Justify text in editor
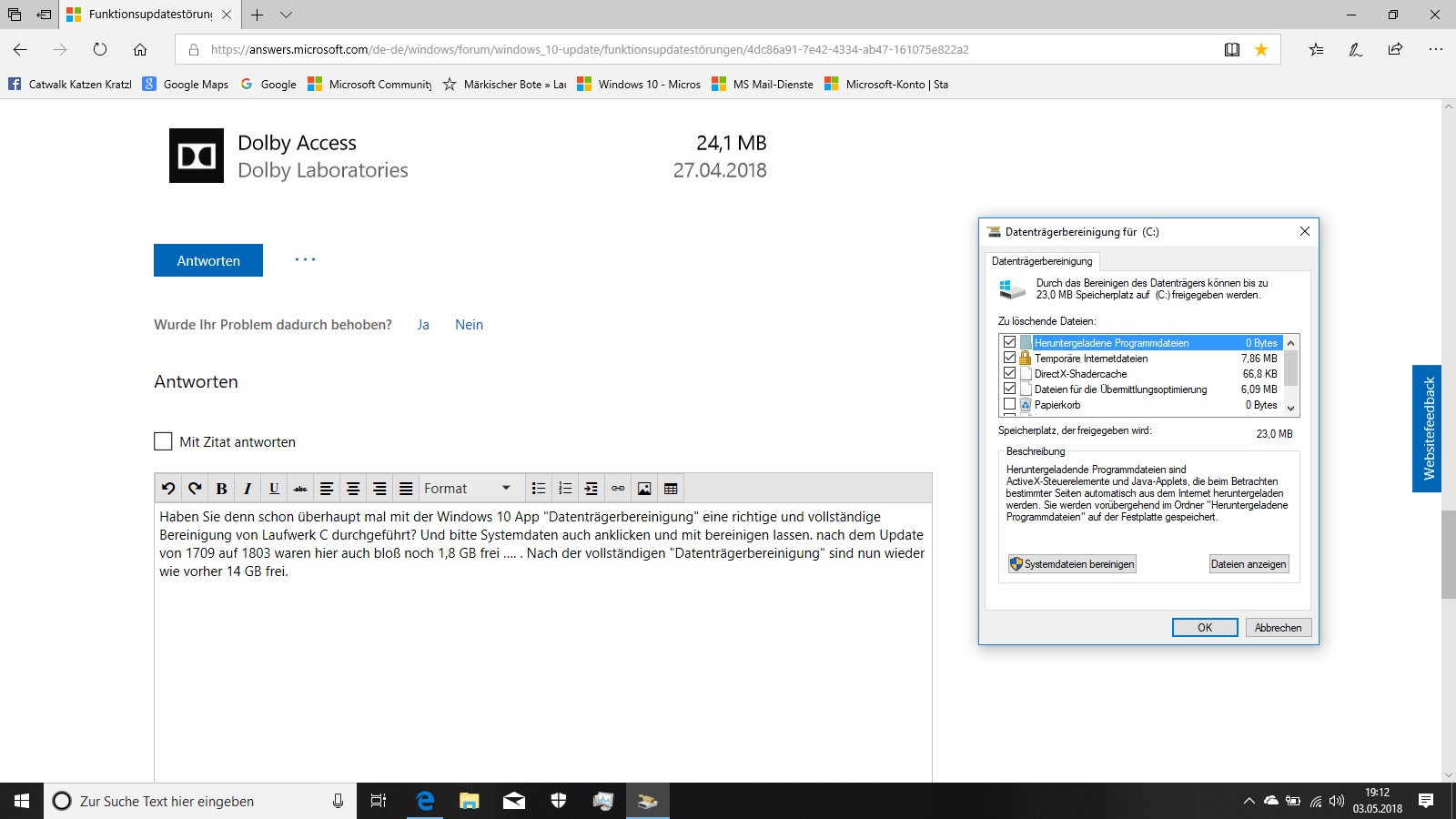Viewport: 1456px width, 819px height. coord(406,489)
